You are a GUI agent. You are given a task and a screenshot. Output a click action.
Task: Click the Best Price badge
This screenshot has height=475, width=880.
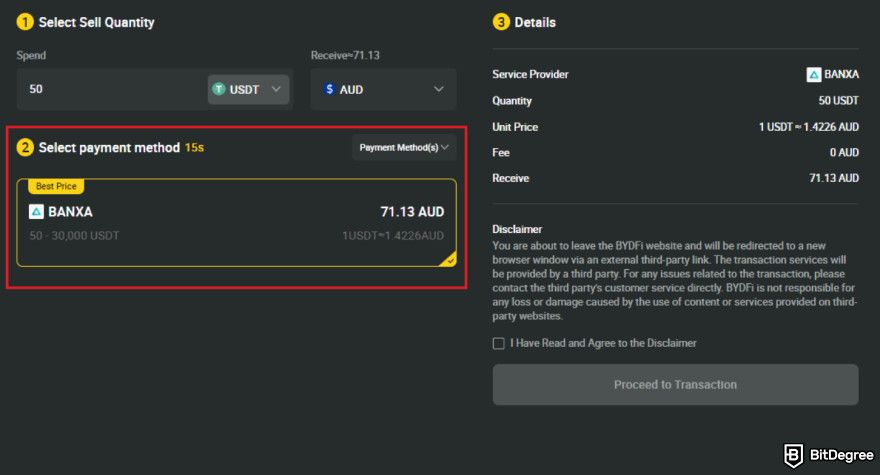(x=56, y=186)
